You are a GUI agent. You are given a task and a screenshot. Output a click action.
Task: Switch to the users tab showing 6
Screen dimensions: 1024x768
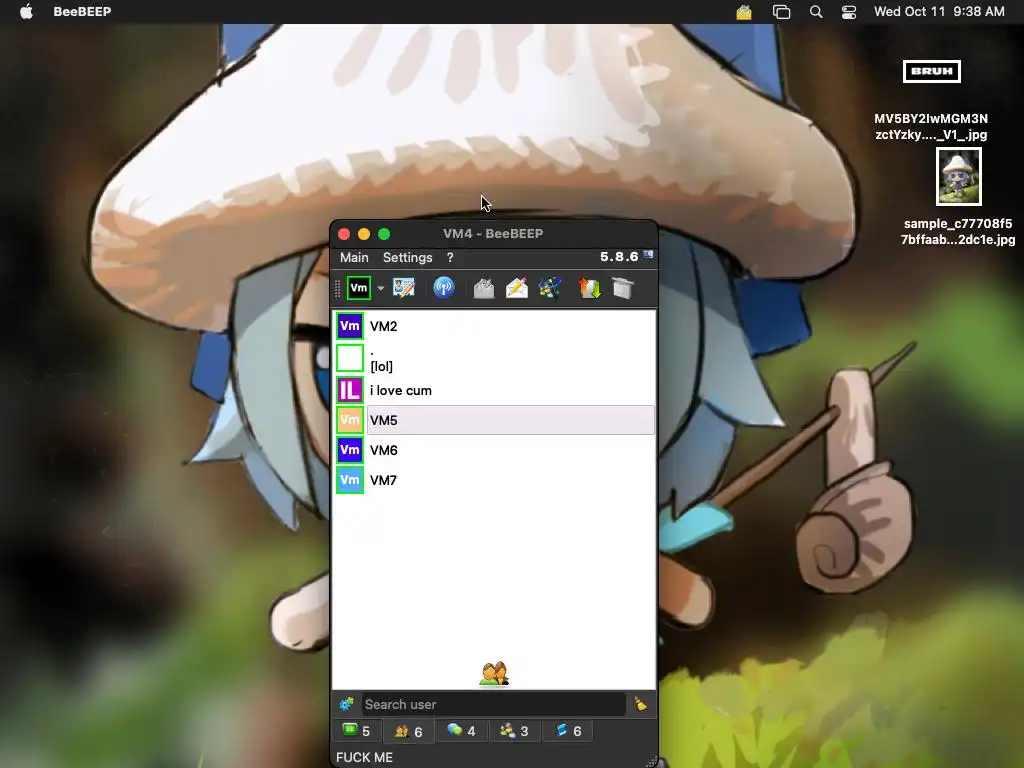coord(409,731)
